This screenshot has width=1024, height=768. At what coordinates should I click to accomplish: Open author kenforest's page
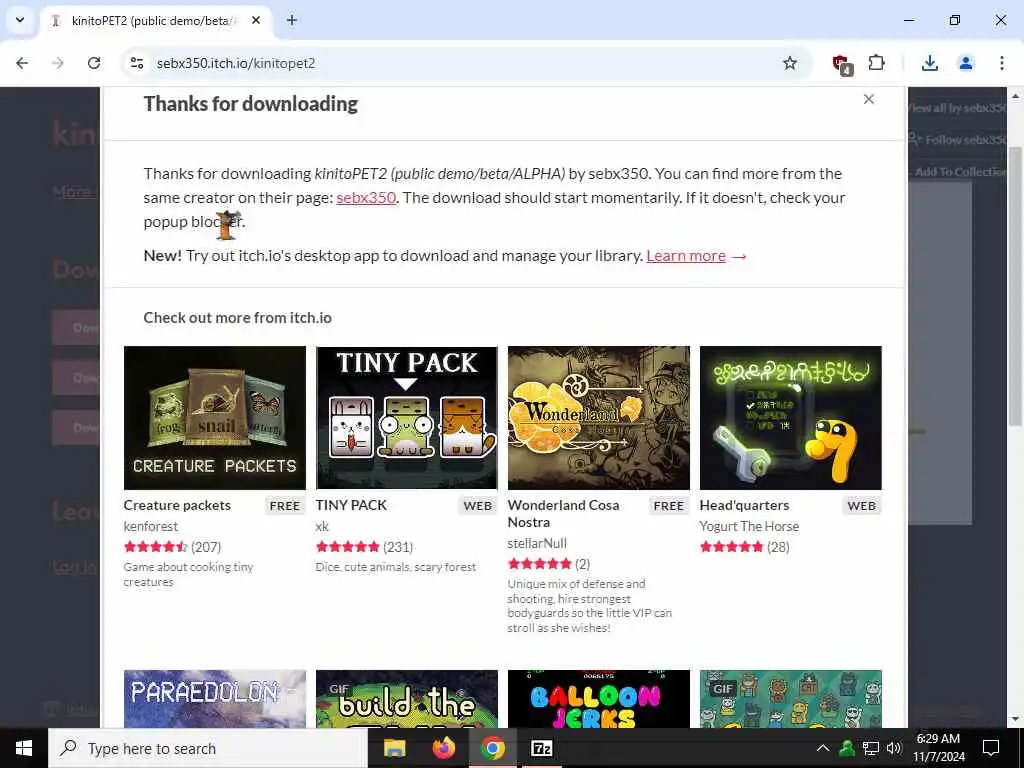[x=151, y=526]
